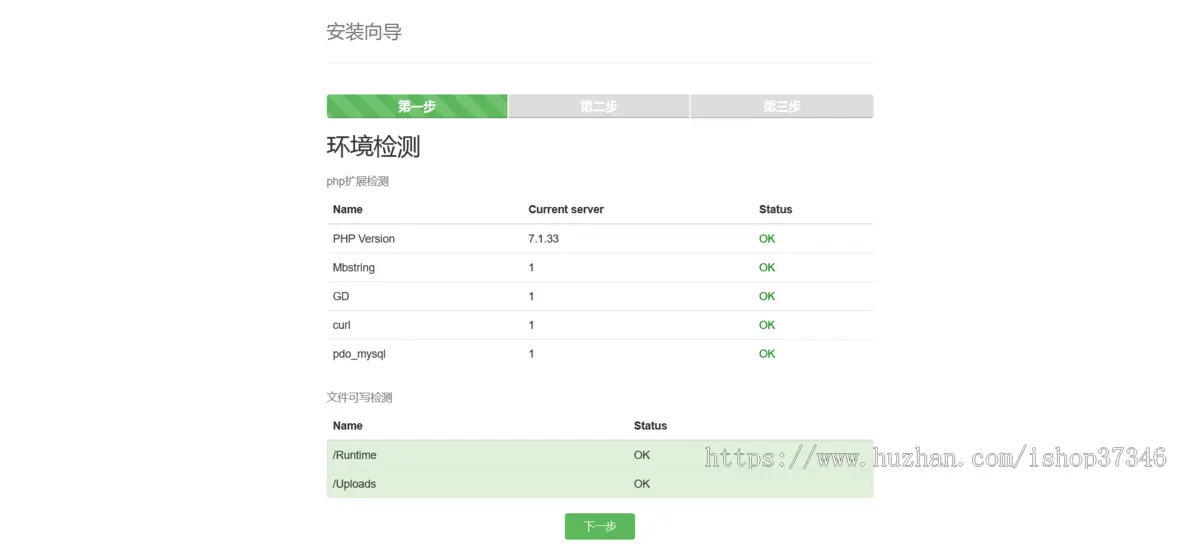Click the /Runtime directory row
The width and height of the screenshot is (1200, 549).
pyautogui.click(x=600, y=455)
